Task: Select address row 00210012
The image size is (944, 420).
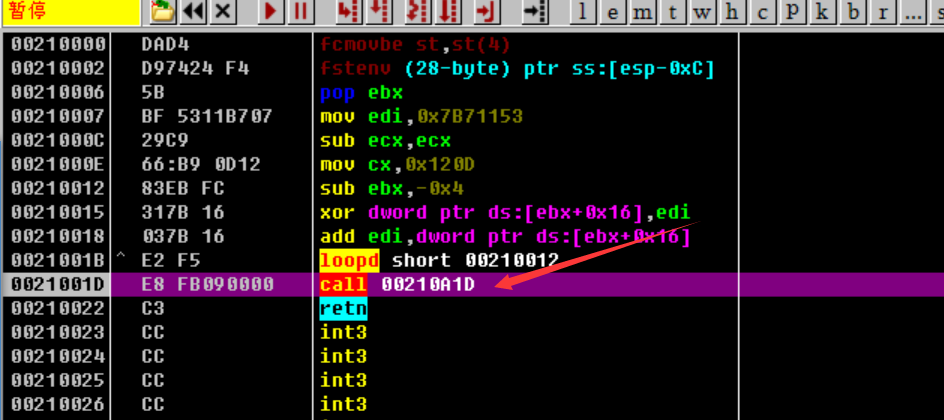Action: coord(58,188)
